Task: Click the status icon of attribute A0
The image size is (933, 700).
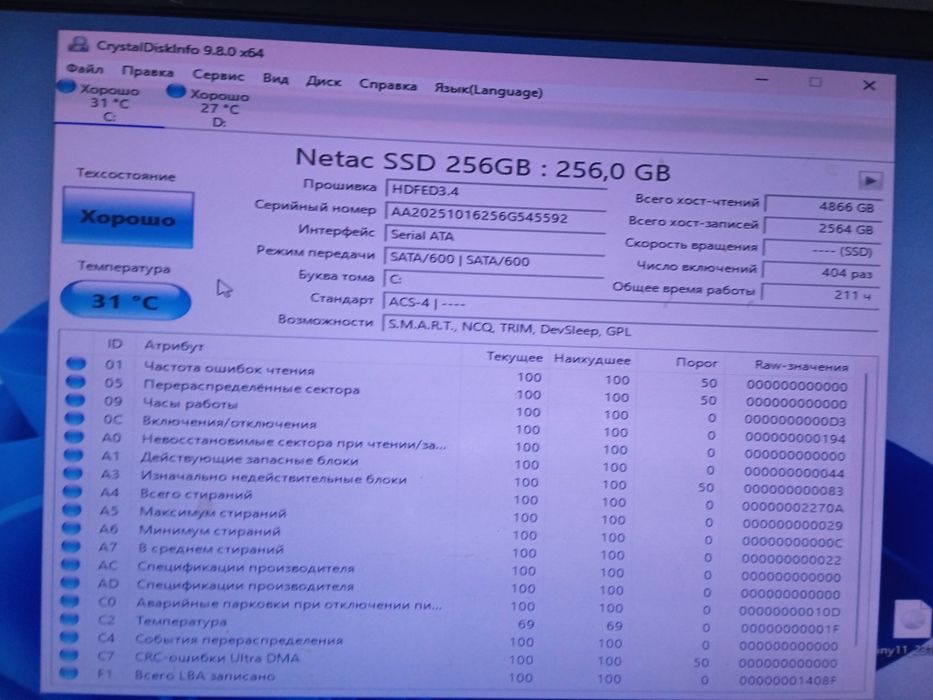Action: tap(74, 436)
